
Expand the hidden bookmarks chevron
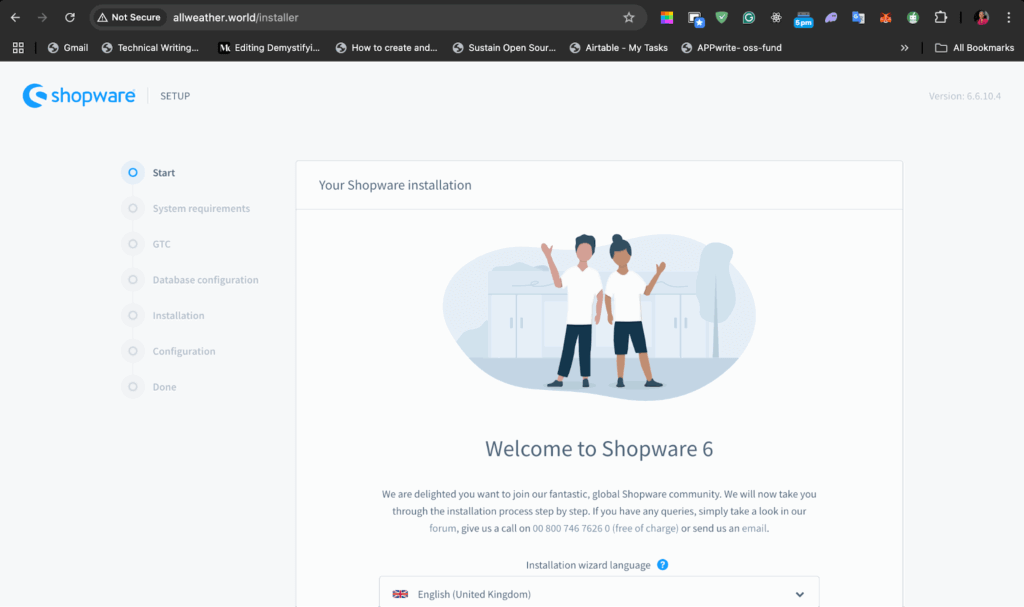(904, 48)
